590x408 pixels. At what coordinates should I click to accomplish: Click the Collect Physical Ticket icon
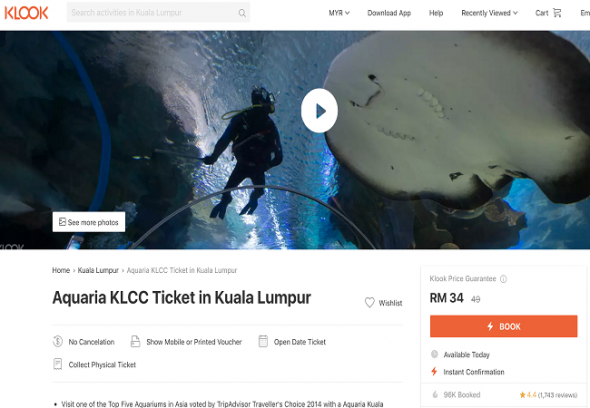[58, 364]
